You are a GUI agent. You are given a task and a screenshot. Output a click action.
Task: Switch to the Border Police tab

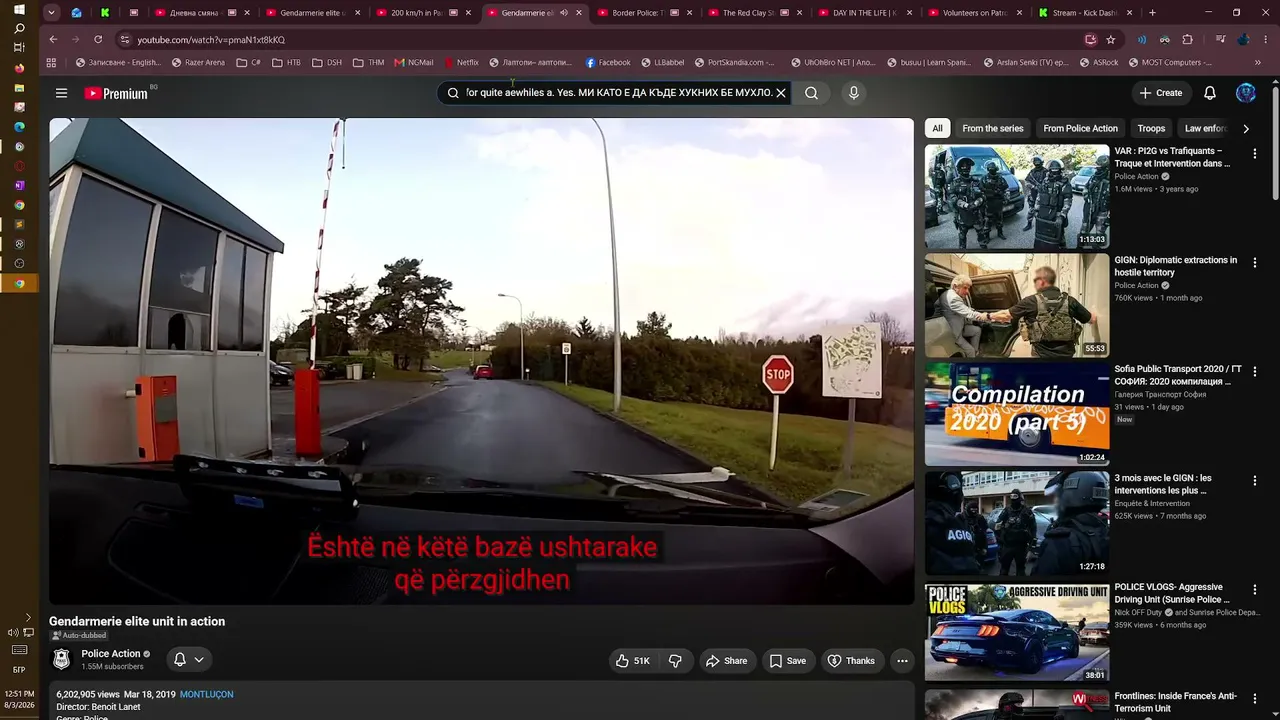point(646,13)
